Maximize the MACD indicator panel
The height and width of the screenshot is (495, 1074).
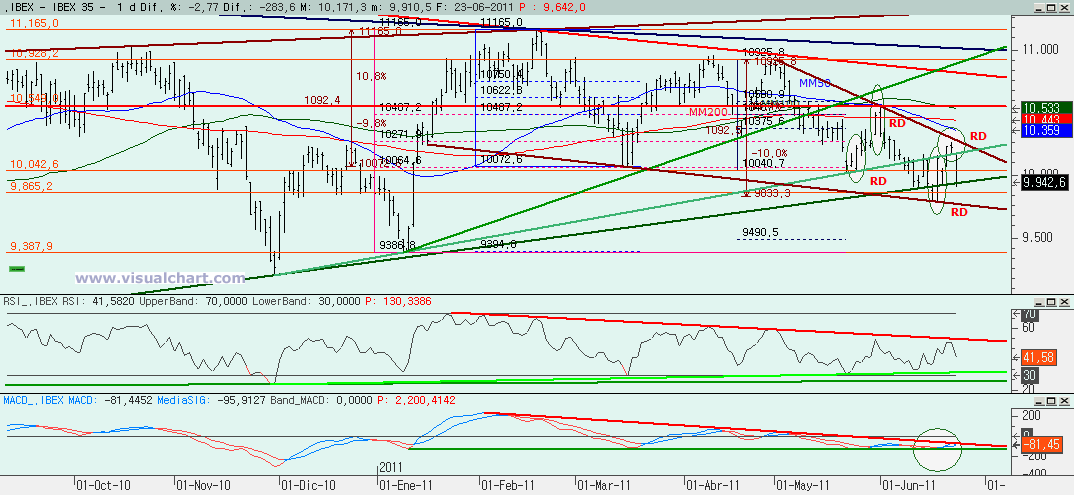(x=1051, y=399)
